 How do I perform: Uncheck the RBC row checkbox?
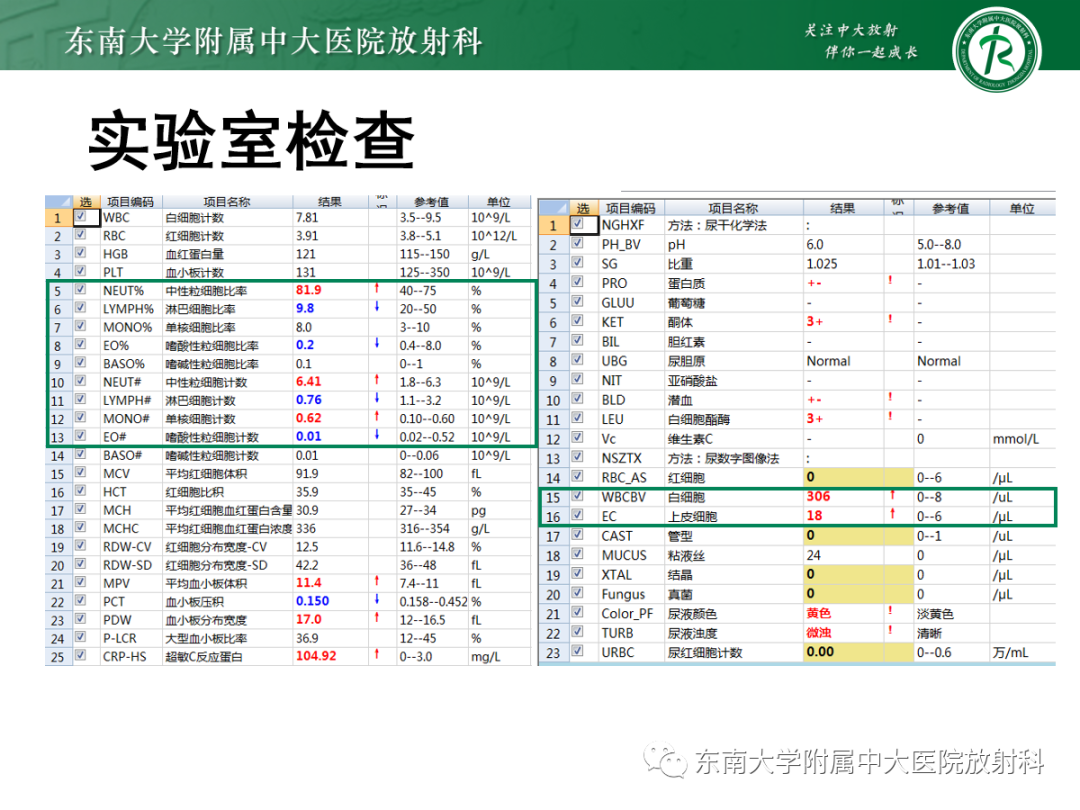pyautogui.click(x=81, y=233)
